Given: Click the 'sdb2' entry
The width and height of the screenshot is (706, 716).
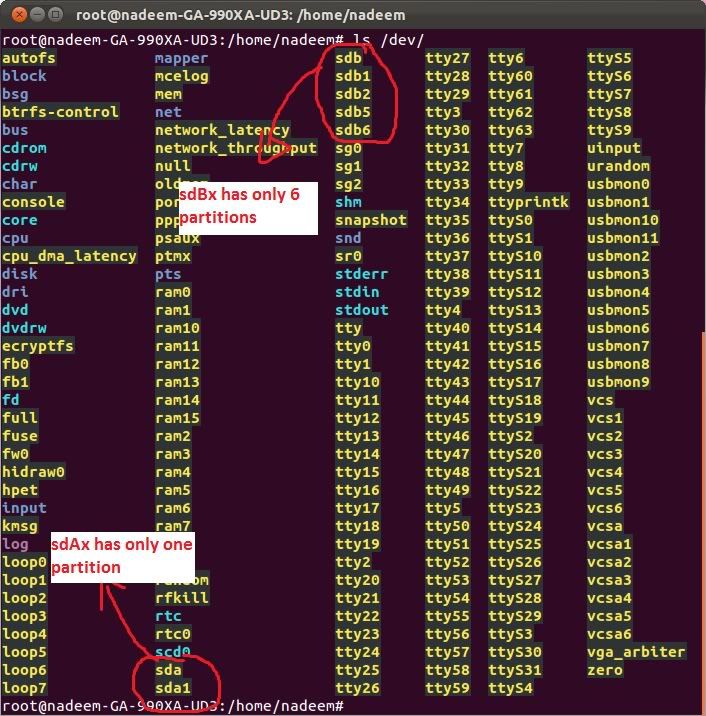Looking at the screenshot, I should pyautogui.click(x=353, y=95).
